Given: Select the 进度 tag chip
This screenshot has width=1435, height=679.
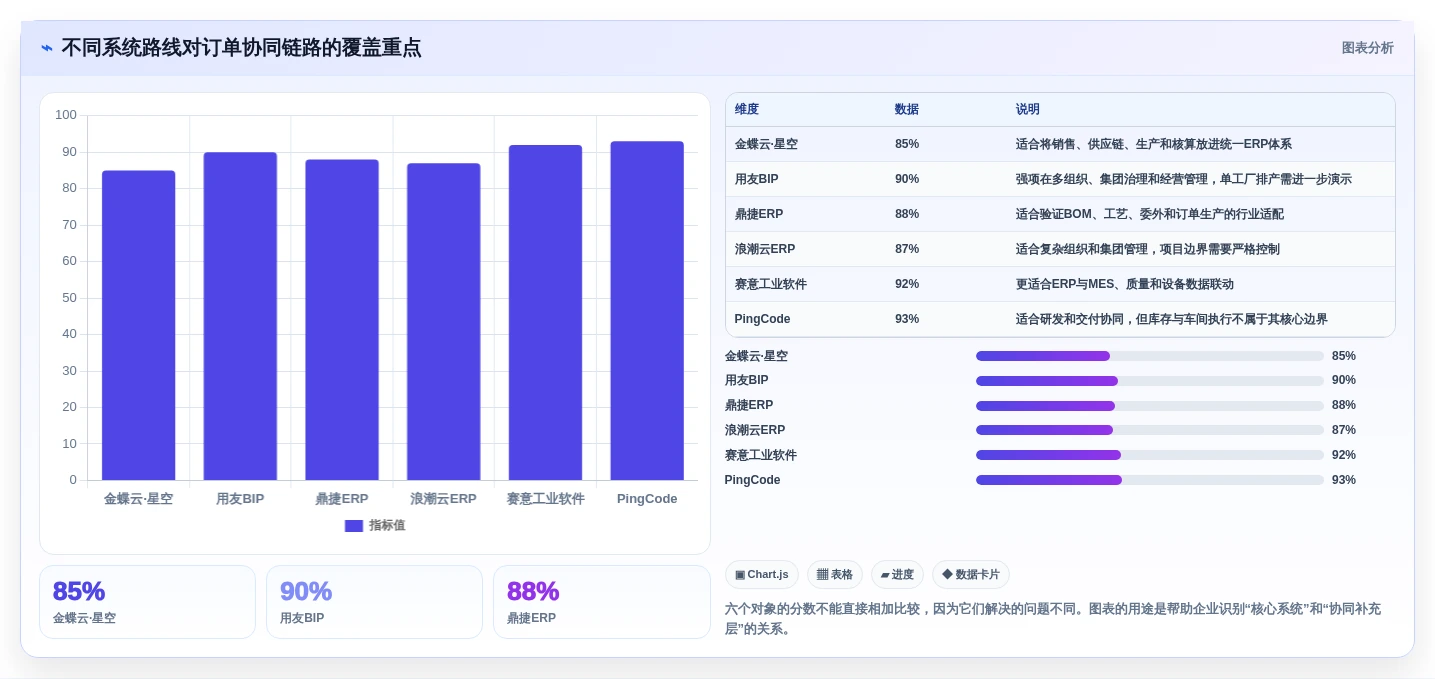Looking at the screenshot, I should (897, 575).
